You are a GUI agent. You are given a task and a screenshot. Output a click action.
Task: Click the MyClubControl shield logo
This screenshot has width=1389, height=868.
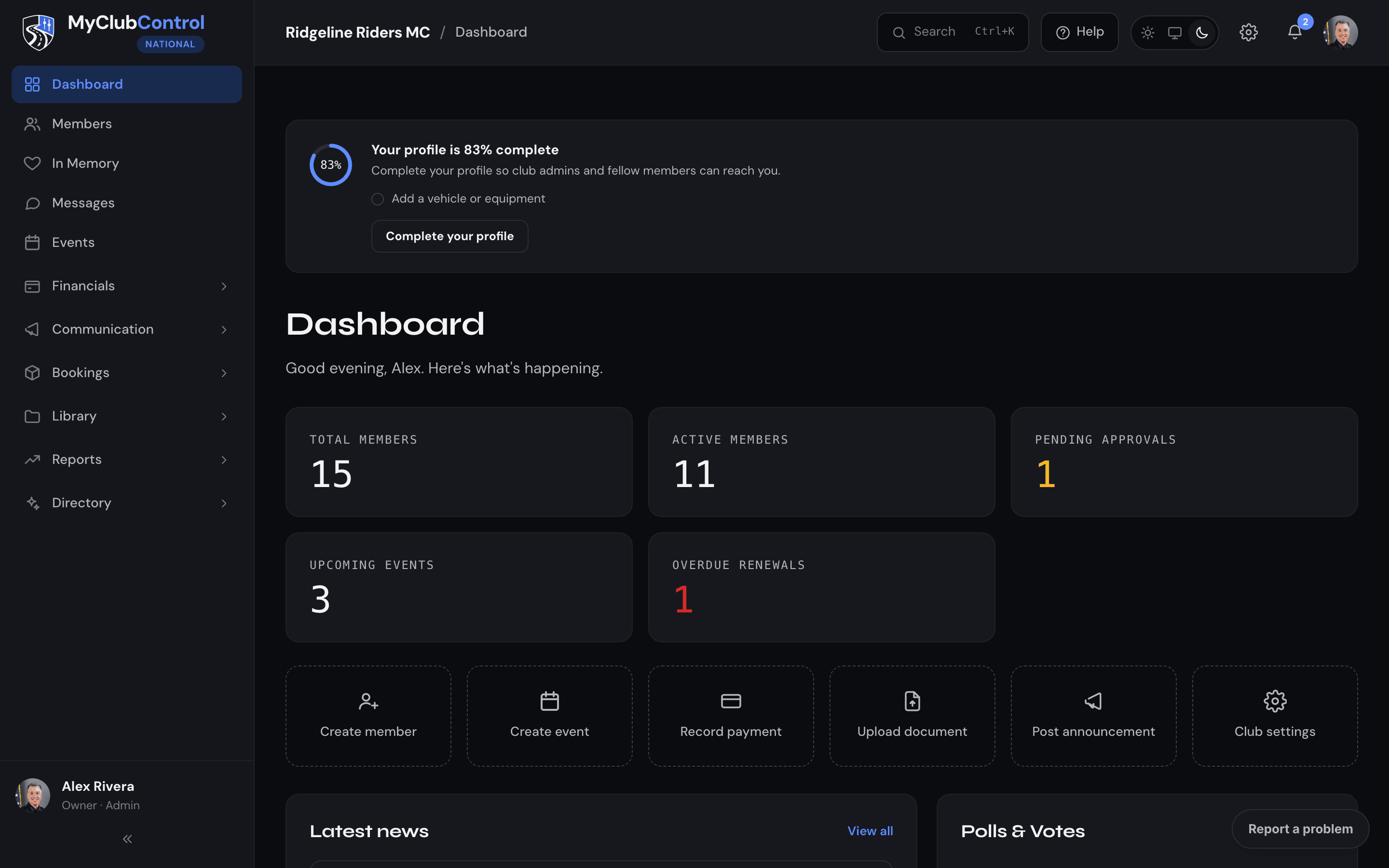point(38,32)
